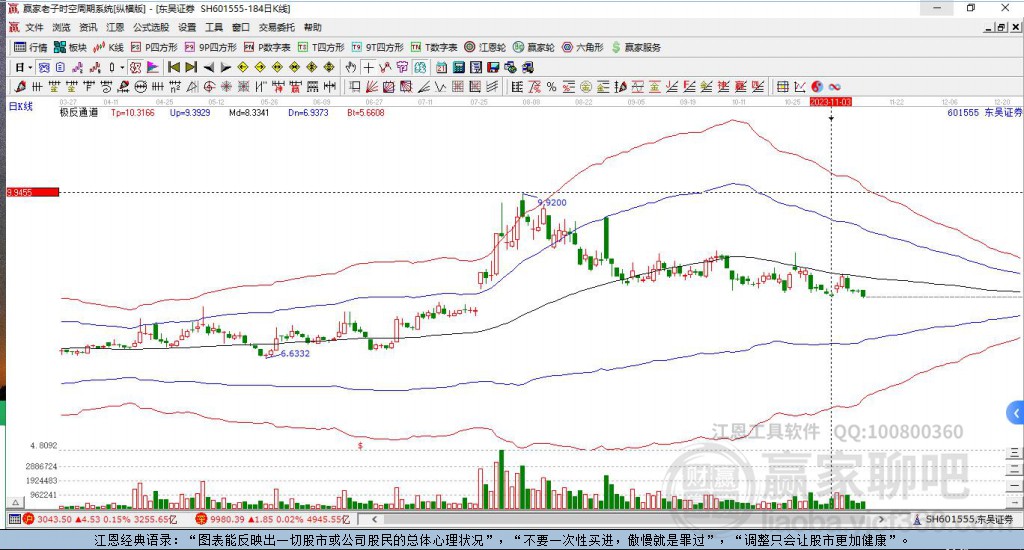Click the colored grid table icon
This screenshot has height=550, width=1024.
(782, 86)
